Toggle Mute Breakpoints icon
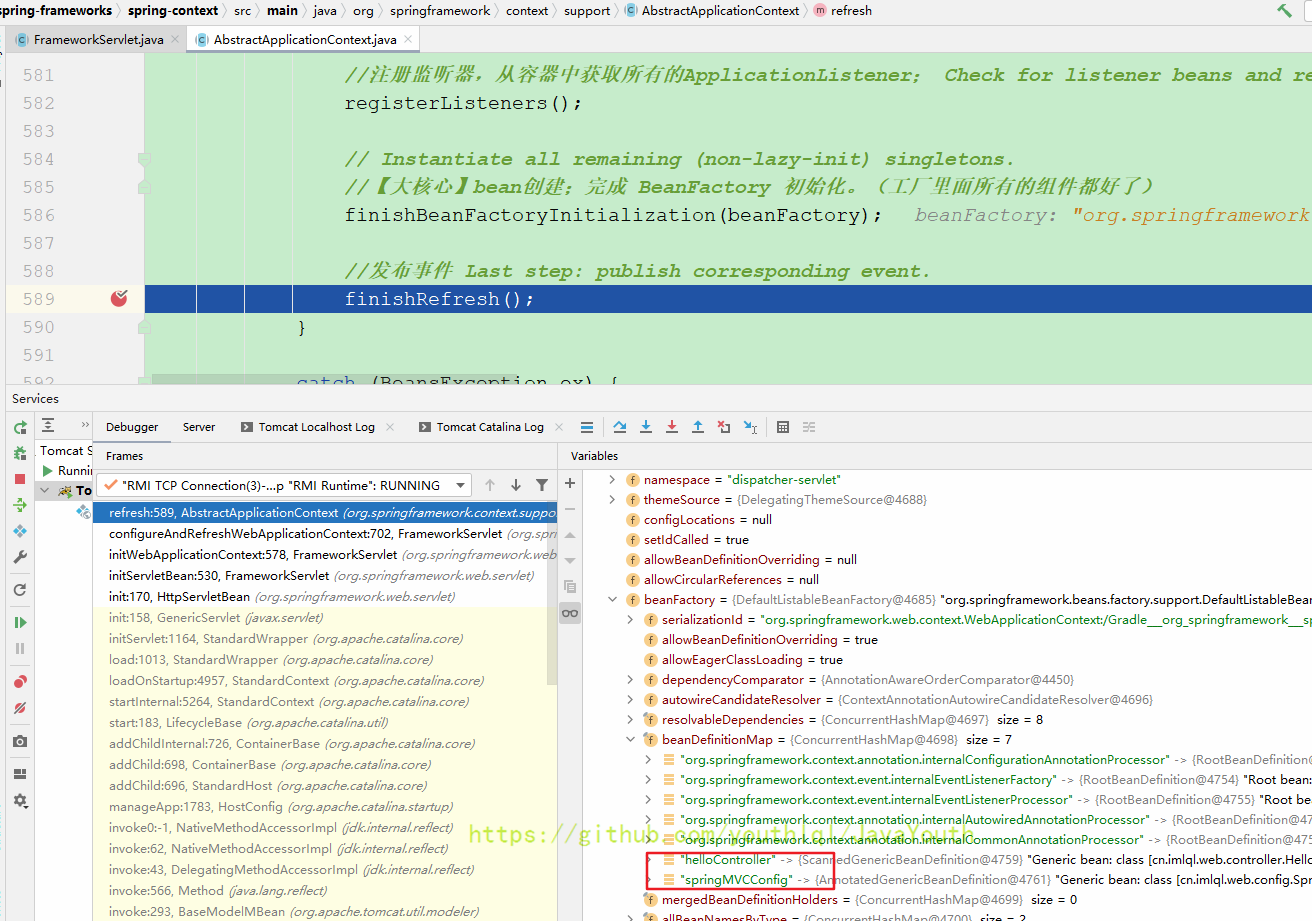This screenshot has width=1312, height=921. pyautogui.click(x=20, y=707)
